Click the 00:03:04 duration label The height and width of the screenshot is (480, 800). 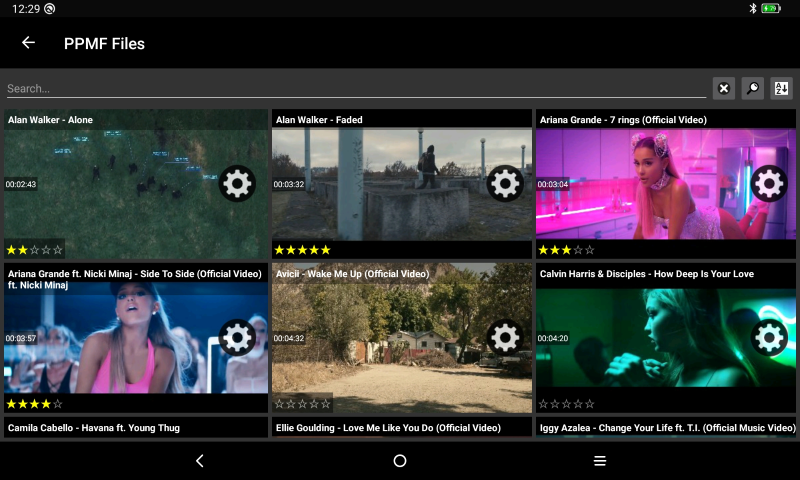coord(553,184)
